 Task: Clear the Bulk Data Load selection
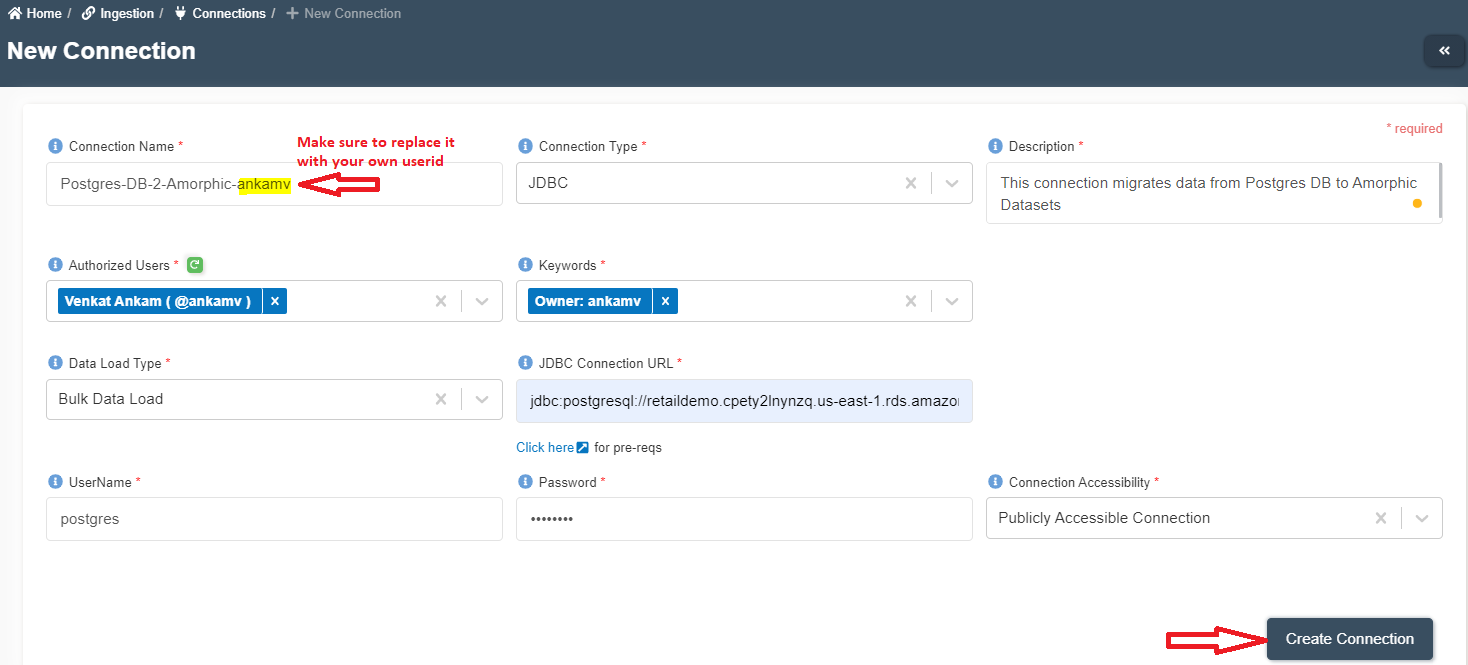point(441,399)
